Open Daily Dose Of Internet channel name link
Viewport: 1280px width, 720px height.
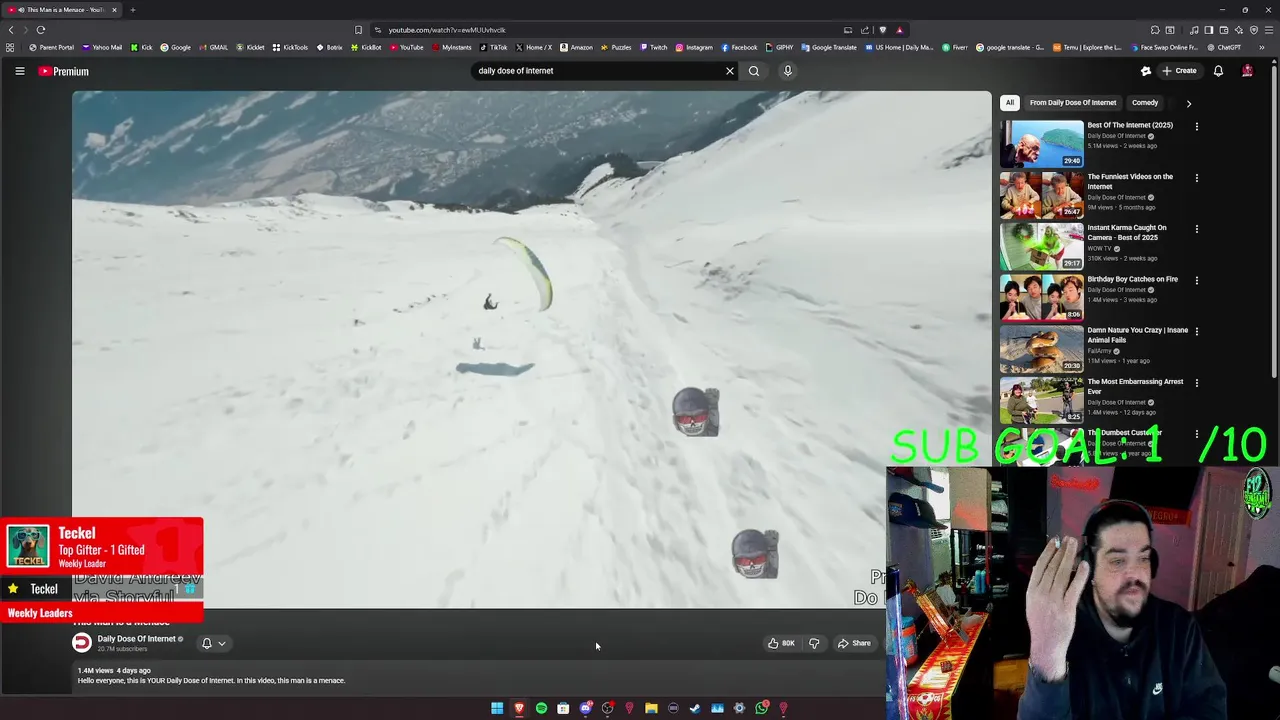pyautogui.click(x=136, y=639)
